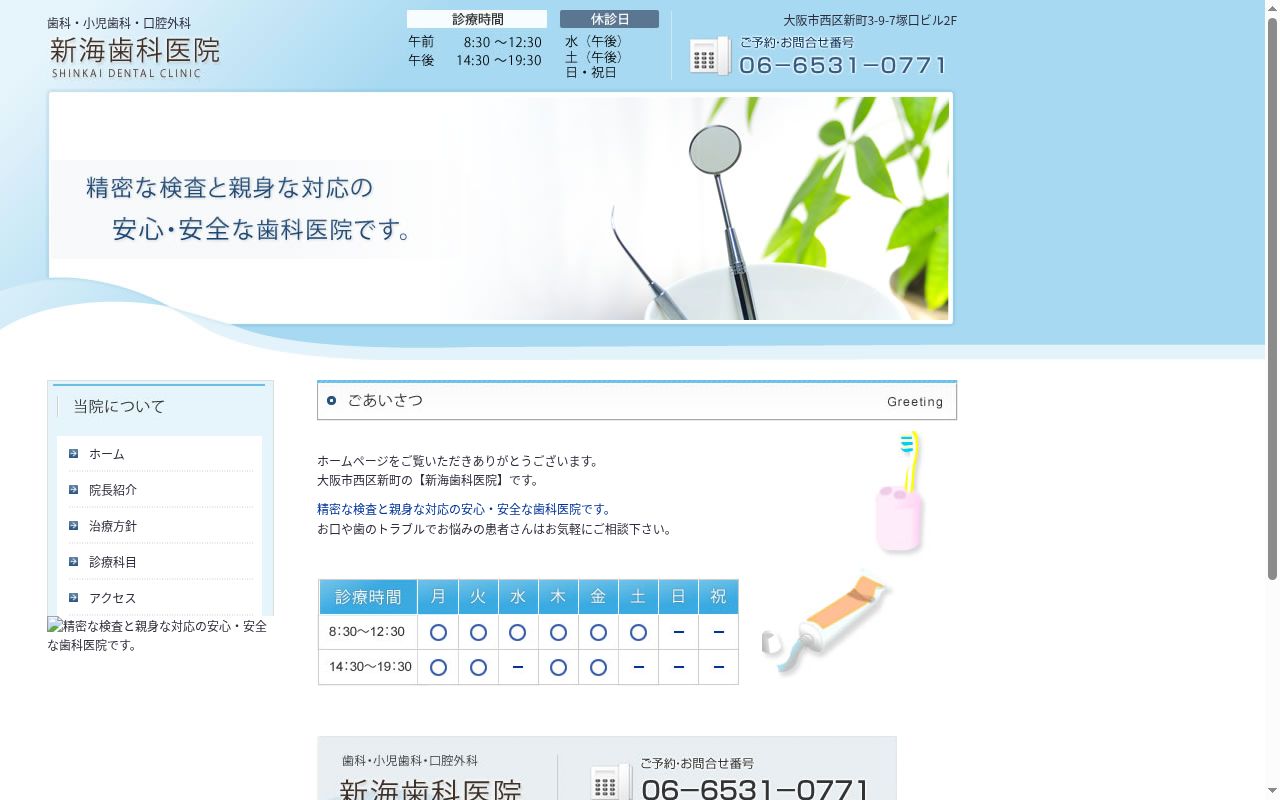Click the address 大阪市西区新町3-9-7塚口ビル2F
This screenshot has width=1280, height=800.
[870, 21]
